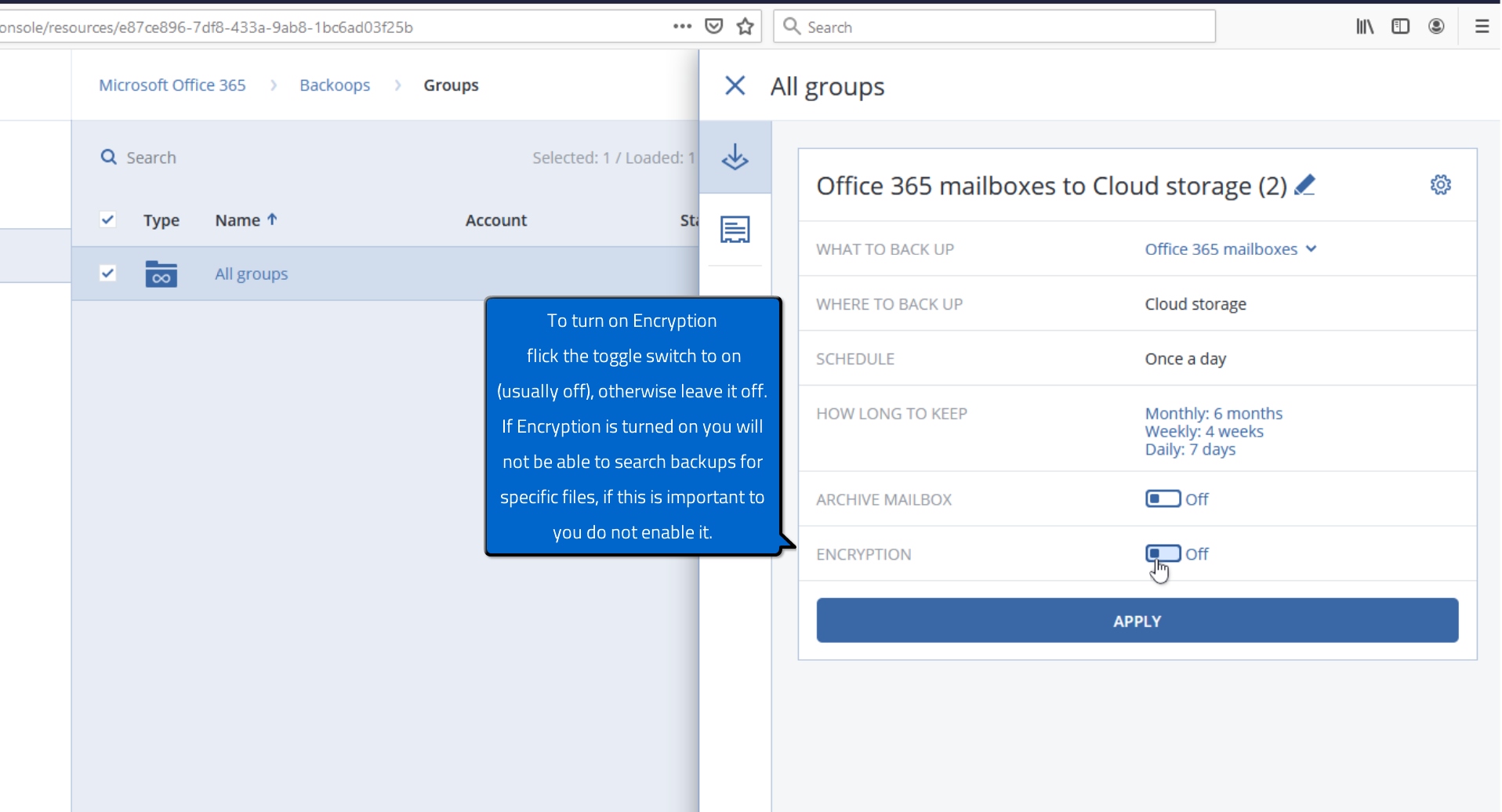The image size is (1502, 812).
Task: Open the activities list icon tab
Action: tap(735, 230)
